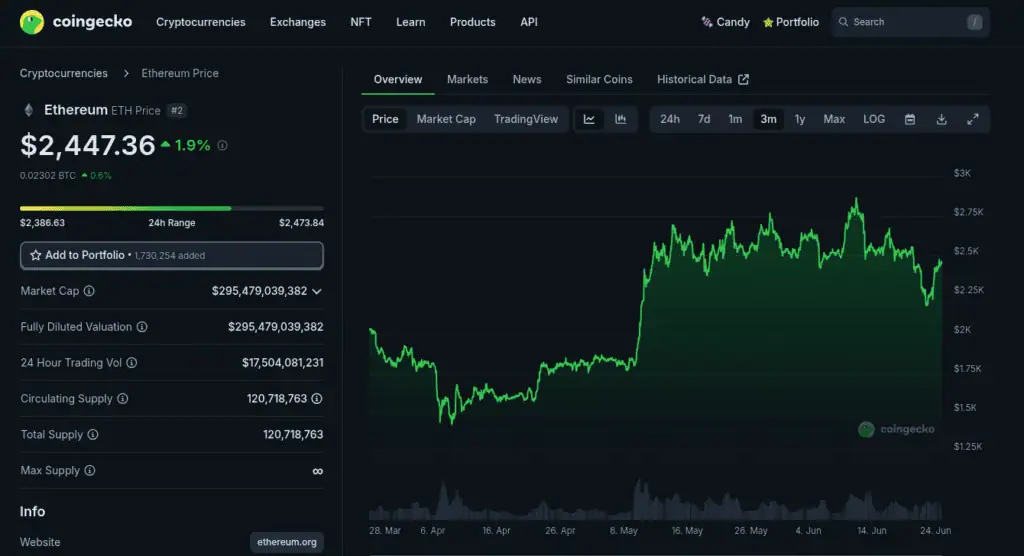
Task: Open Portfolio link in header
Action: (791, 22)
